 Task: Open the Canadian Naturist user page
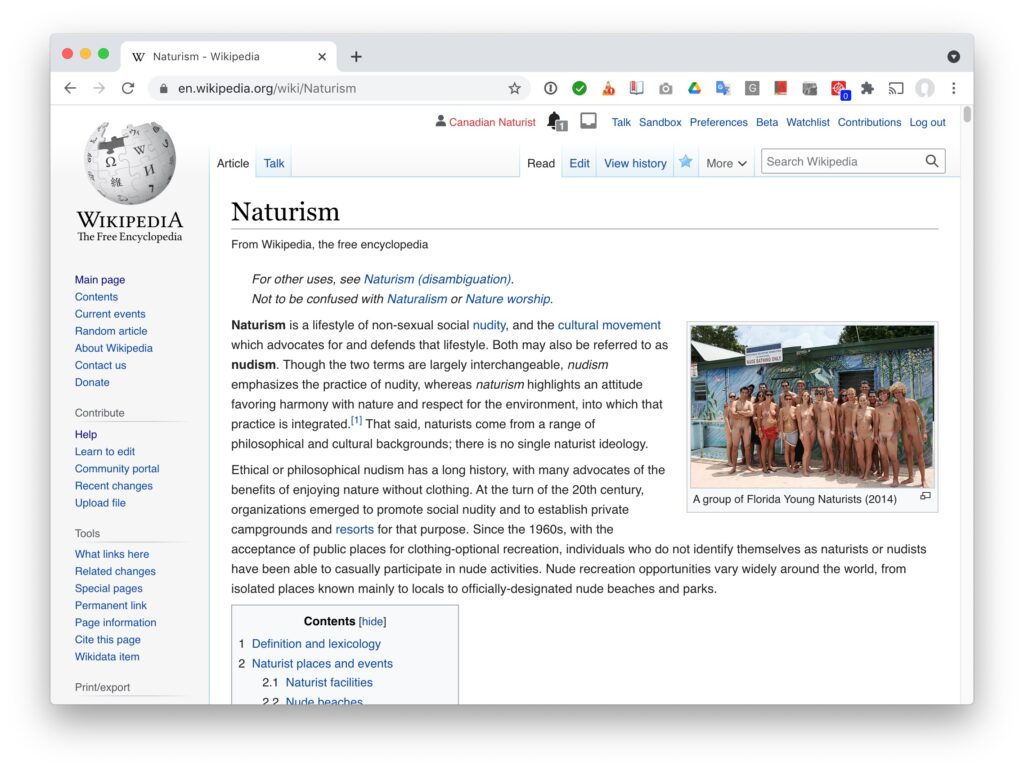pos(492,122)
